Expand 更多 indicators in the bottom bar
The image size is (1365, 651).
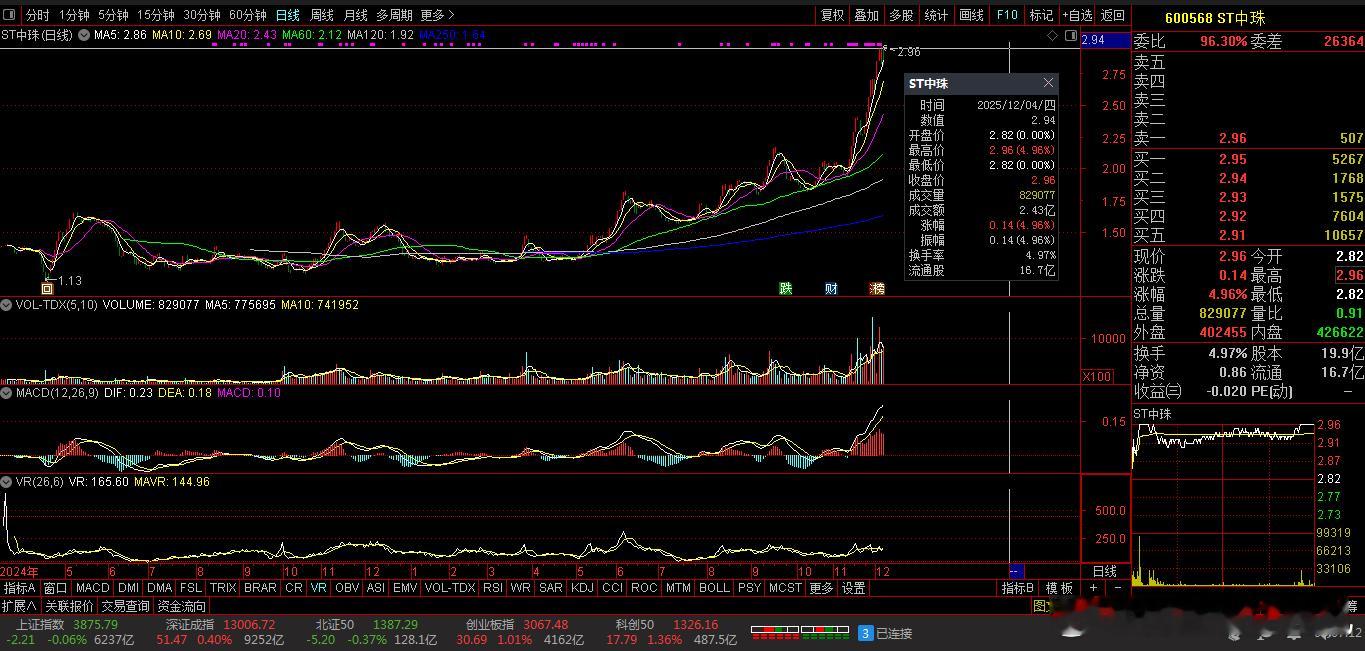click(x=821, y=588)
